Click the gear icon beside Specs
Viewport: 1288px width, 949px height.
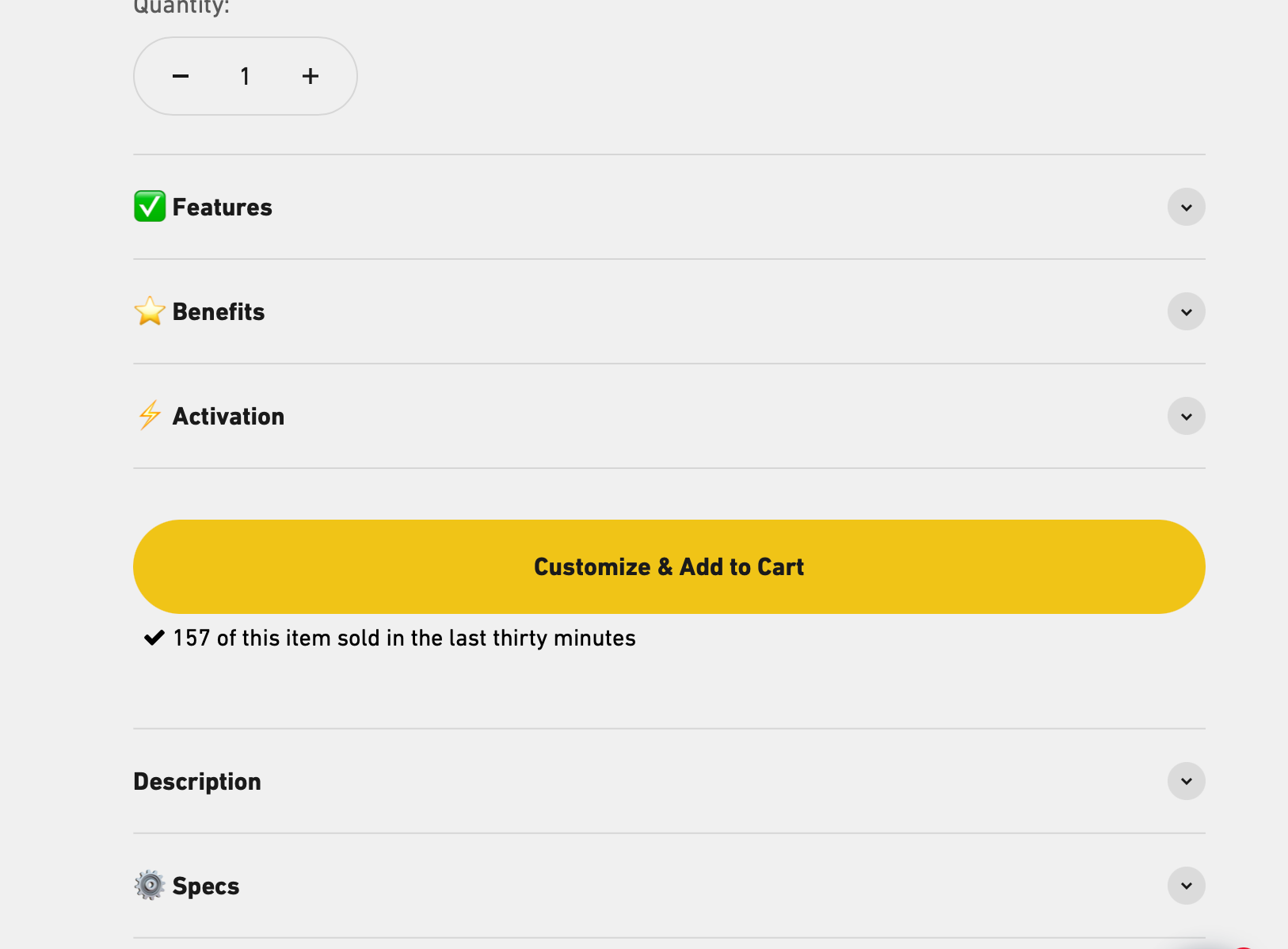pos(150,885)
